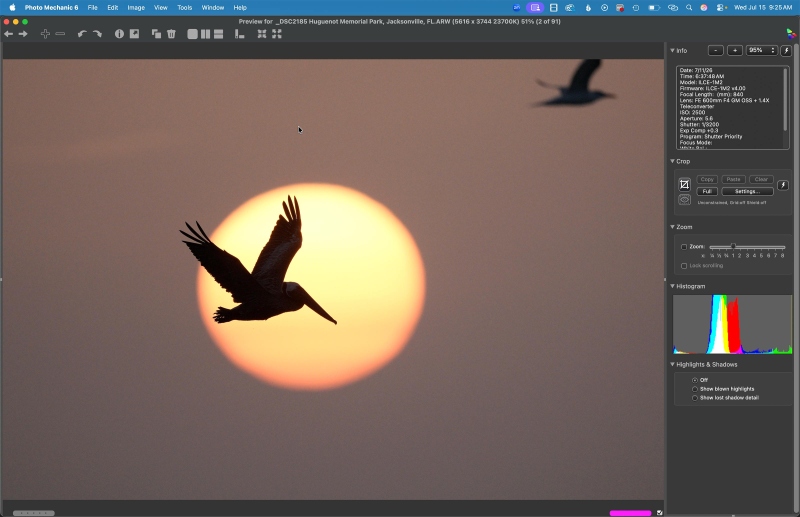Click the crop Paste button
The height and width of the screenshot is (517, 800).
733,179
